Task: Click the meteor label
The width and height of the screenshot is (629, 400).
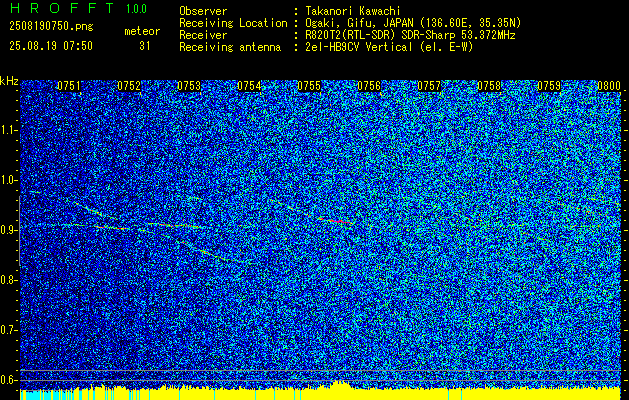Action: click(142, 31)
